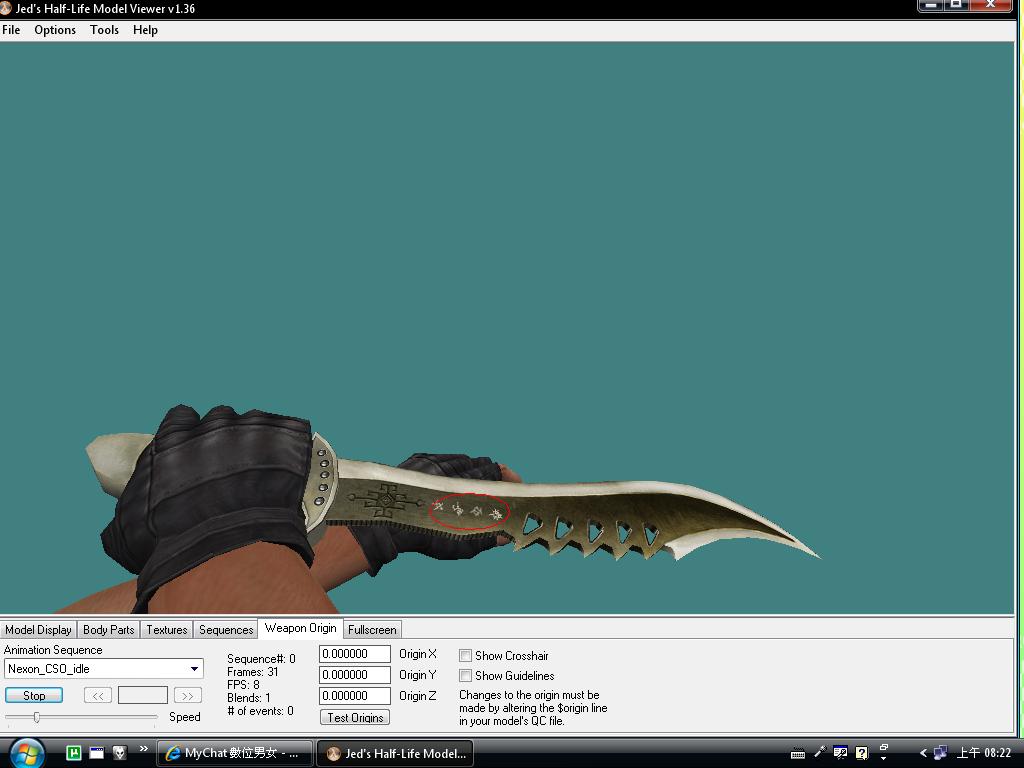The height and width of the screenshot is (768, 1024).
Task: Open the language bar options arrow
Action: point(884,758)
